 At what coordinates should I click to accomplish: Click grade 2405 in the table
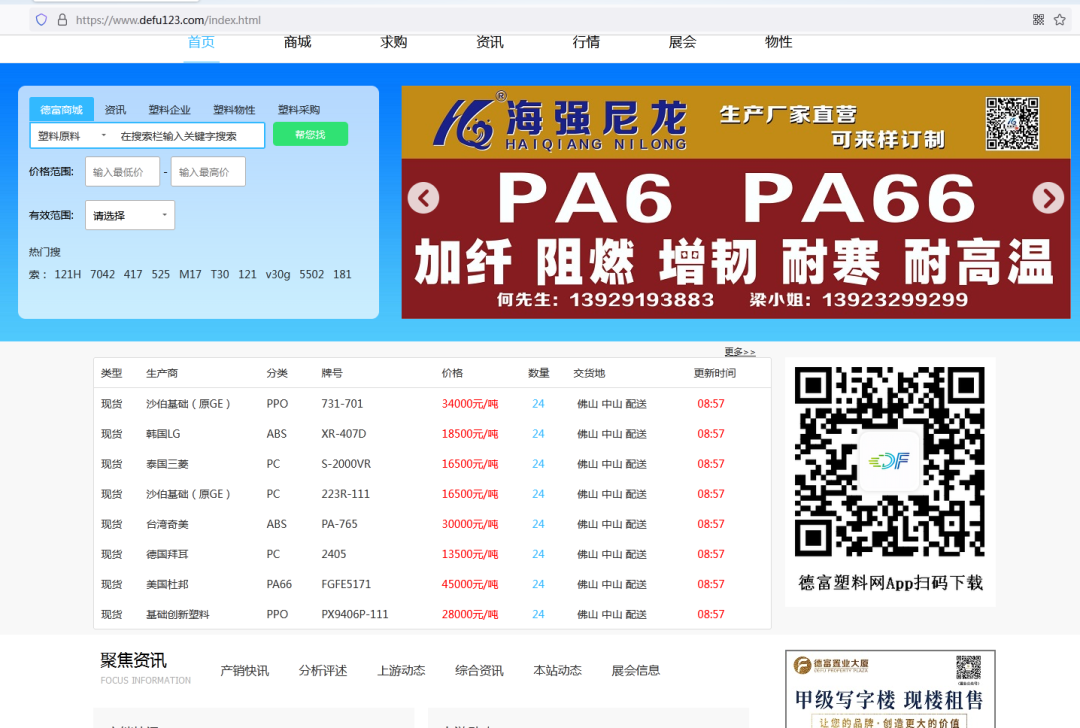click(x=334, y=554)
